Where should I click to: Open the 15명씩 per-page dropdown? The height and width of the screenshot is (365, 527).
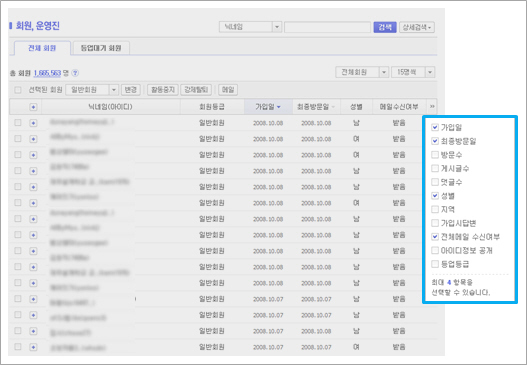pos(413,72)
